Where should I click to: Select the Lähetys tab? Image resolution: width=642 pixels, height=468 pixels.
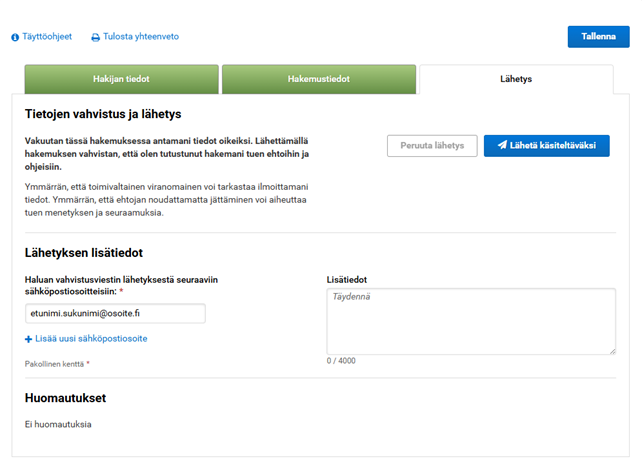516,79
